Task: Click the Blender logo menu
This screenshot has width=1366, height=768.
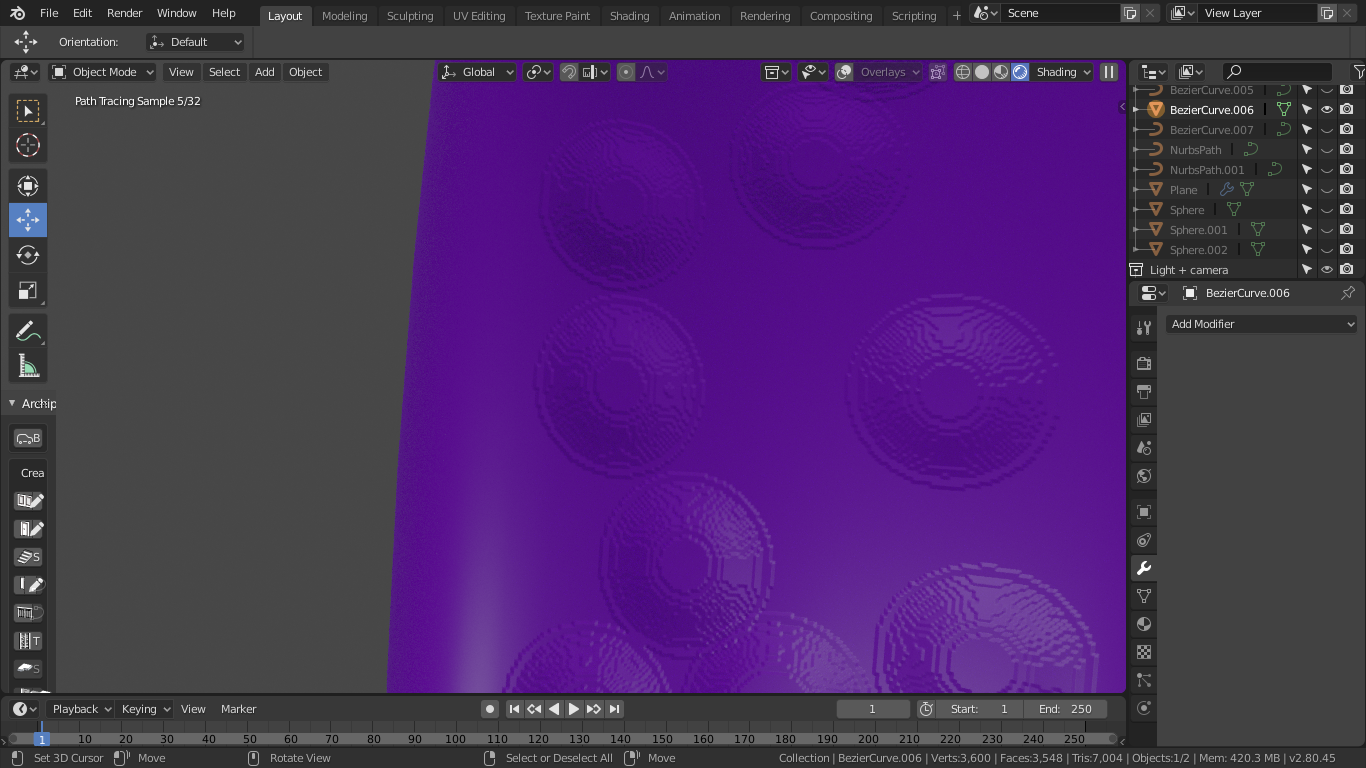Action: tap(18, 13)
